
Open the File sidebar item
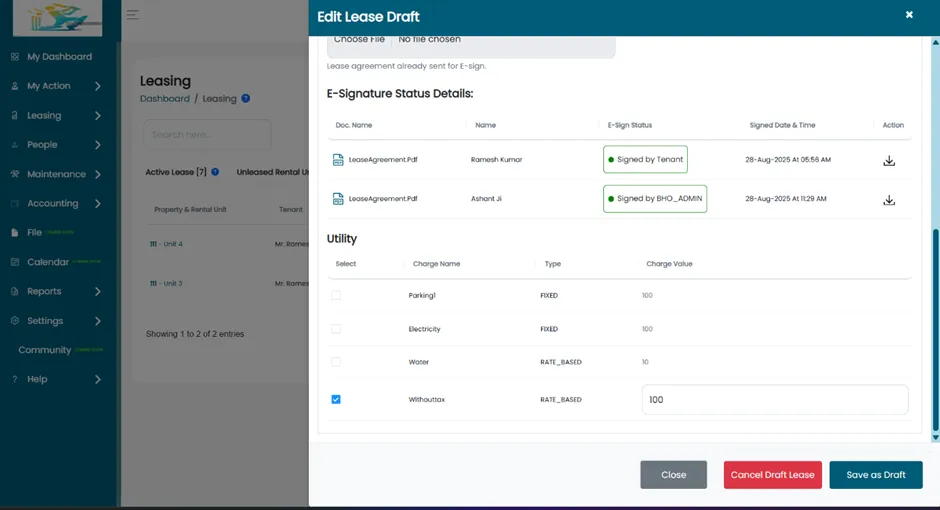[34, 233]
